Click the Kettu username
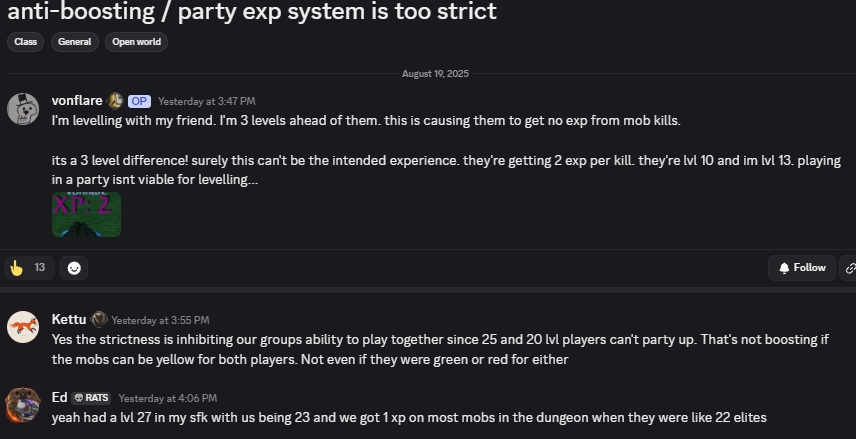Screen dimensions: 856x439 point(69,319)
